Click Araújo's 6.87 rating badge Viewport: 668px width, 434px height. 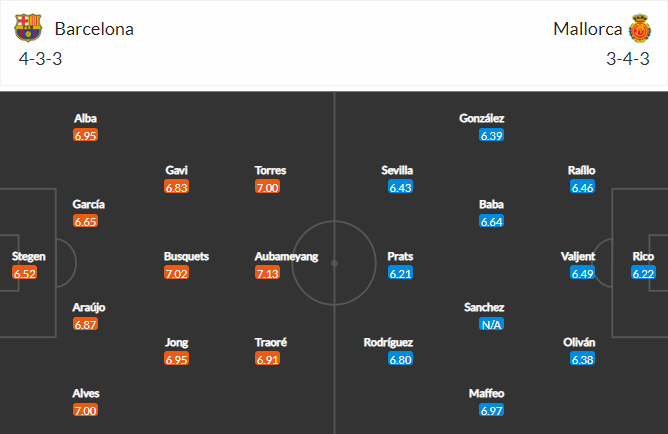(x=86, y=325)
